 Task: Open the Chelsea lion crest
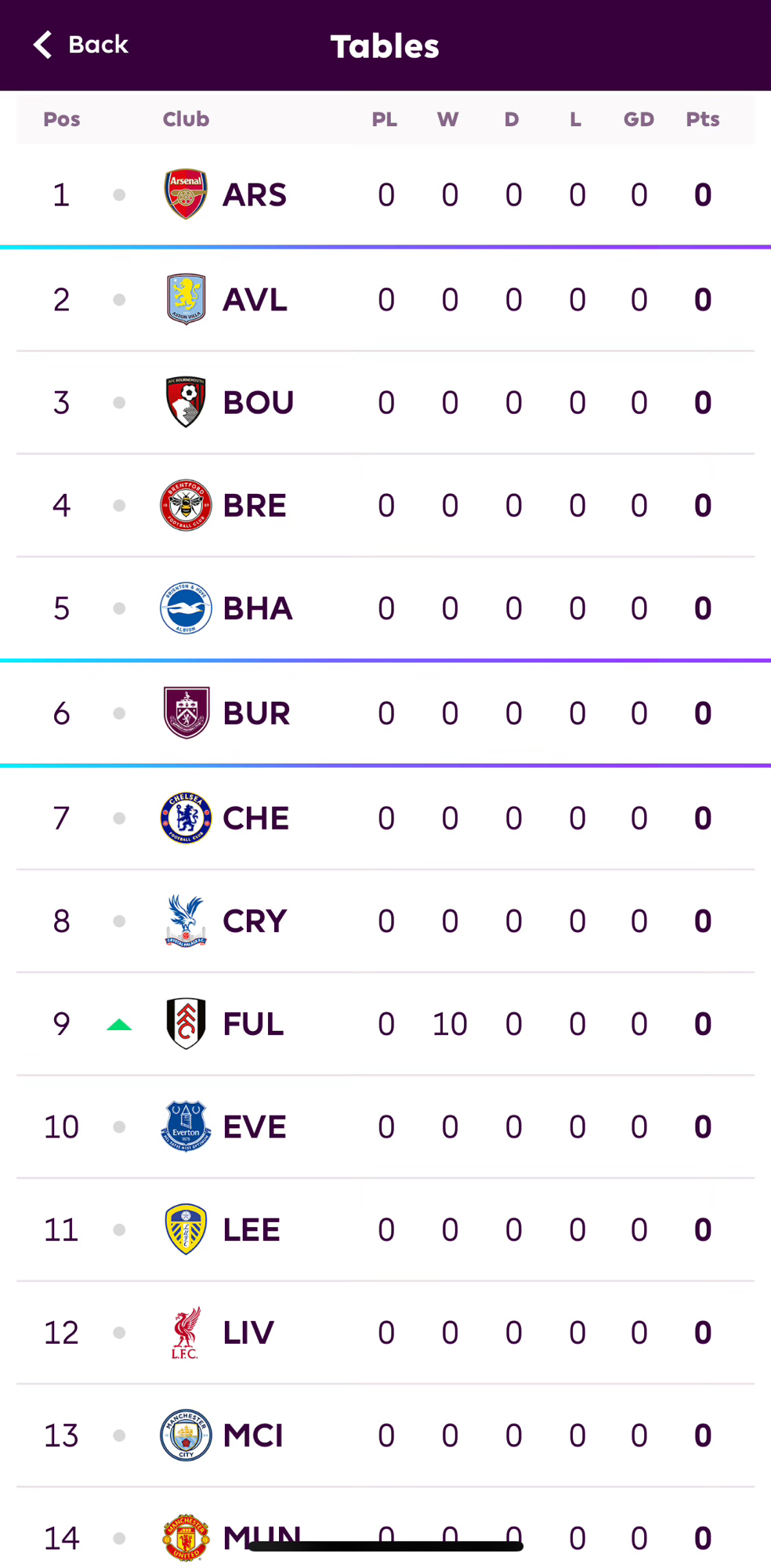(186, 818)
